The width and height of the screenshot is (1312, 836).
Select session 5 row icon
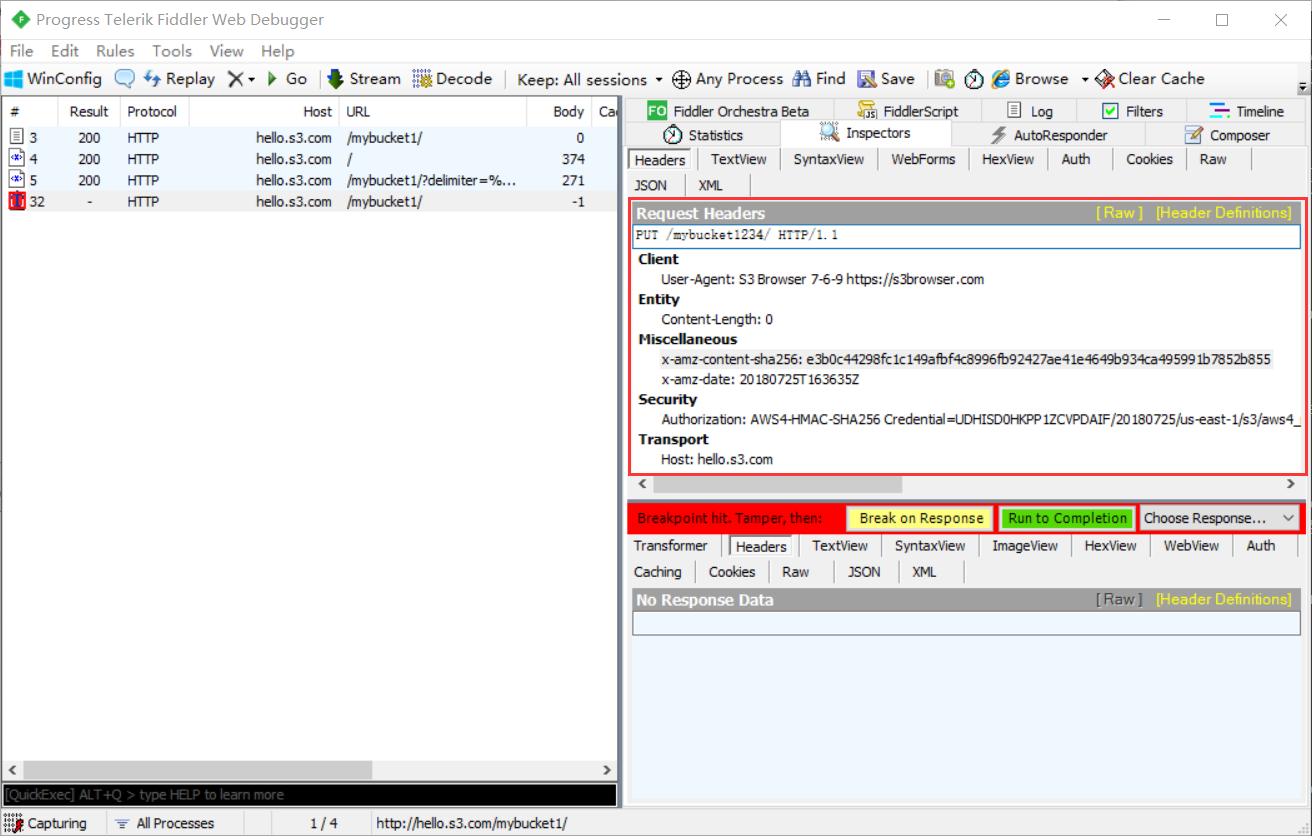[16, 180]
